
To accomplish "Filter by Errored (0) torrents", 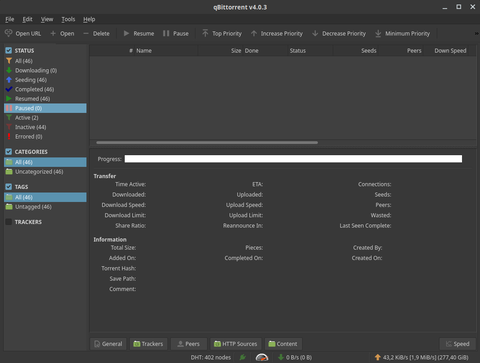I will pyautogui.click(x=45, y=137).
